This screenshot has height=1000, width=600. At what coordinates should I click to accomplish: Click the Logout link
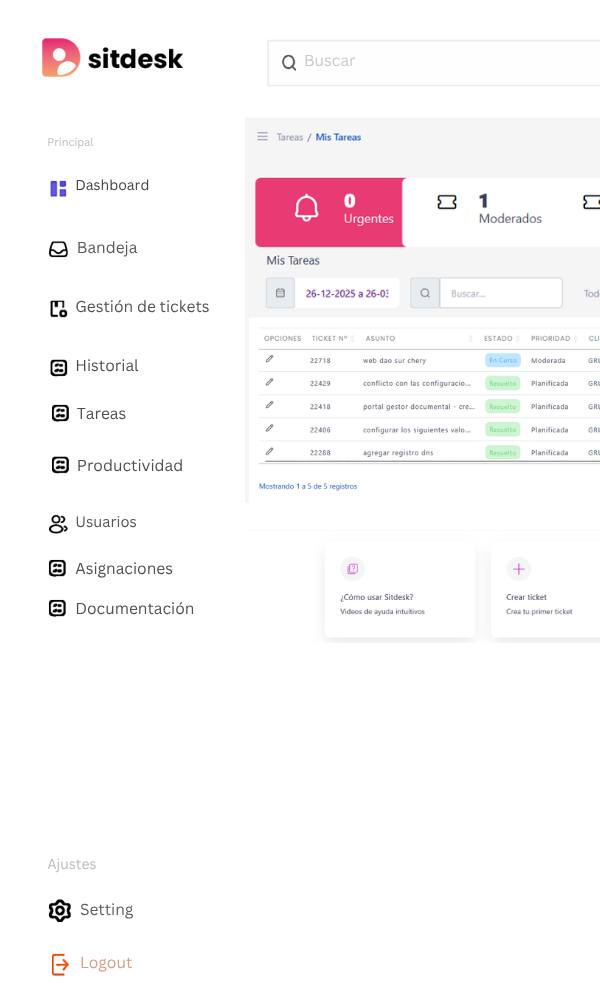pyautogui.click(x=105, y=963)
